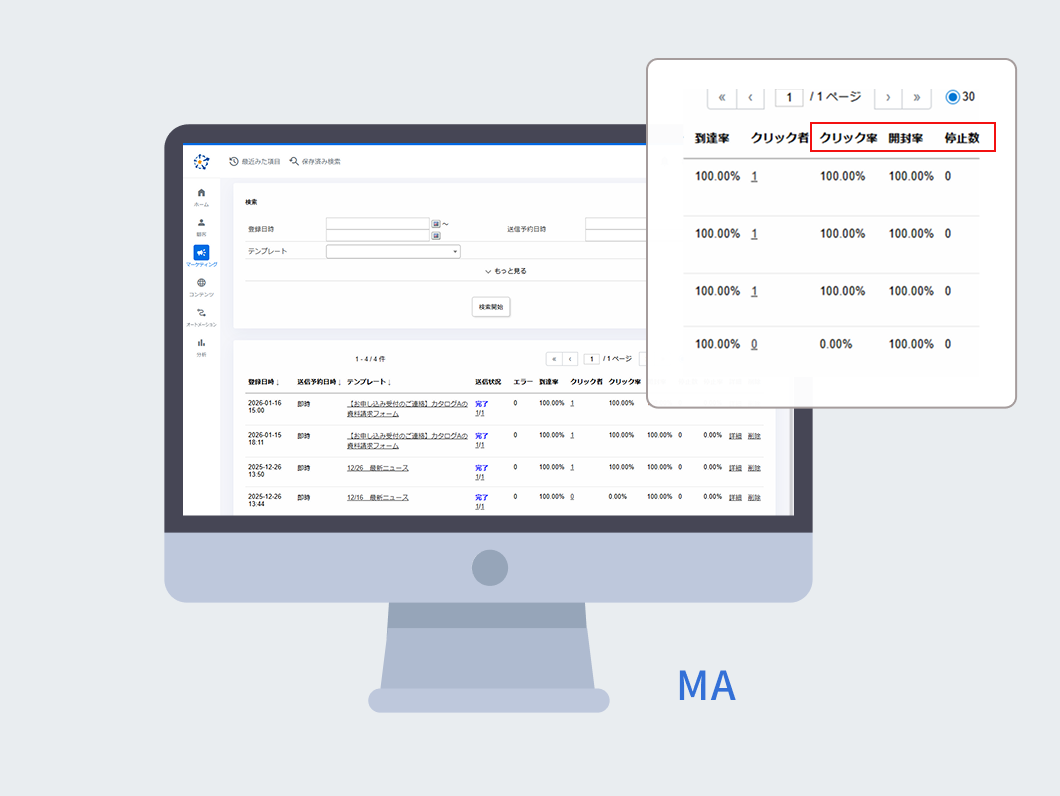Open the 顧客 (customers) person icon in sidebar
This screenshot has height=796, width=1060.
pyautogui.click(x=201, y=223)
